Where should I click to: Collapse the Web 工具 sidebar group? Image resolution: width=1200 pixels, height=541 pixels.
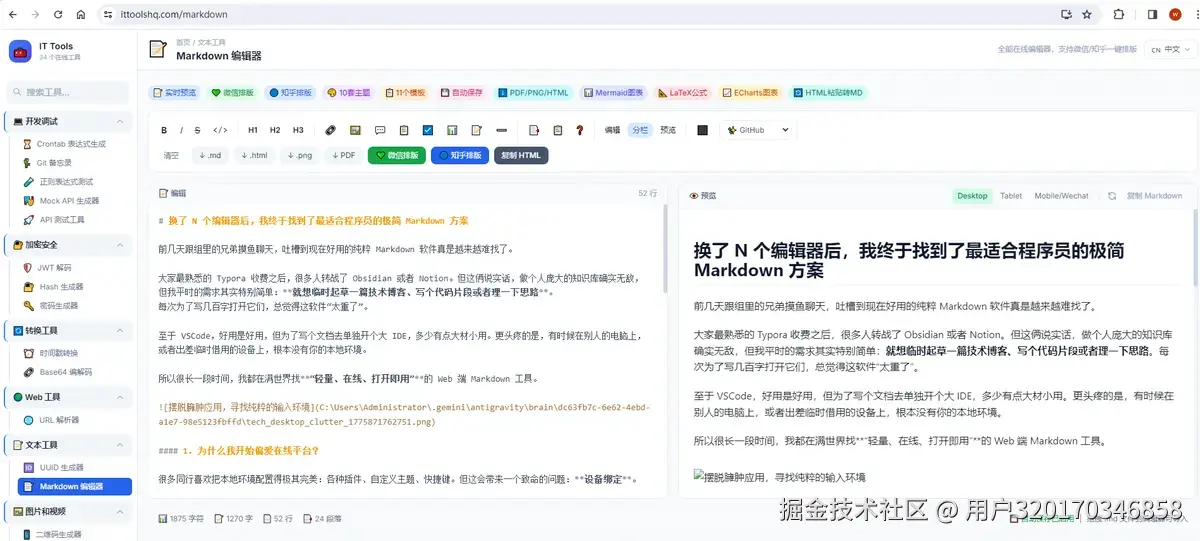pos(68,397)
